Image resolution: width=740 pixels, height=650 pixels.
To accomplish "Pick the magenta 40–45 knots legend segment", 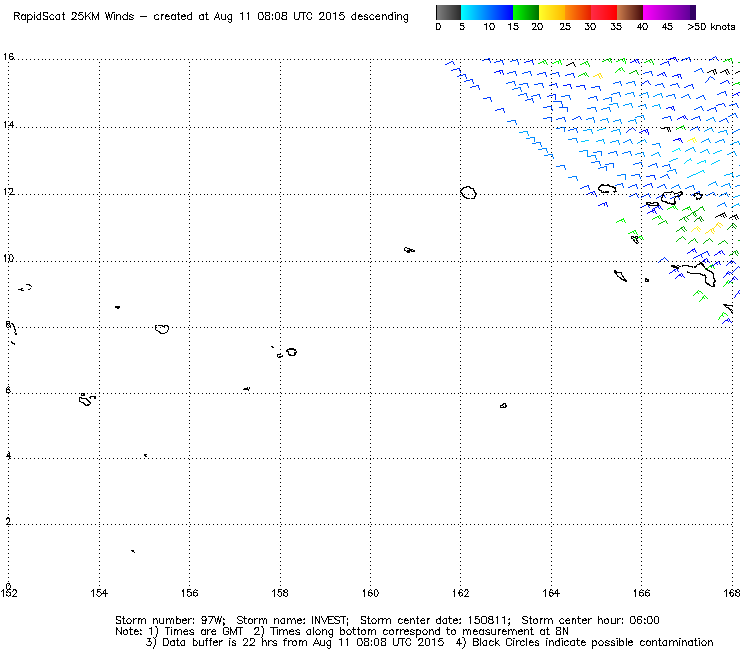I will click(x=656, y=12).
